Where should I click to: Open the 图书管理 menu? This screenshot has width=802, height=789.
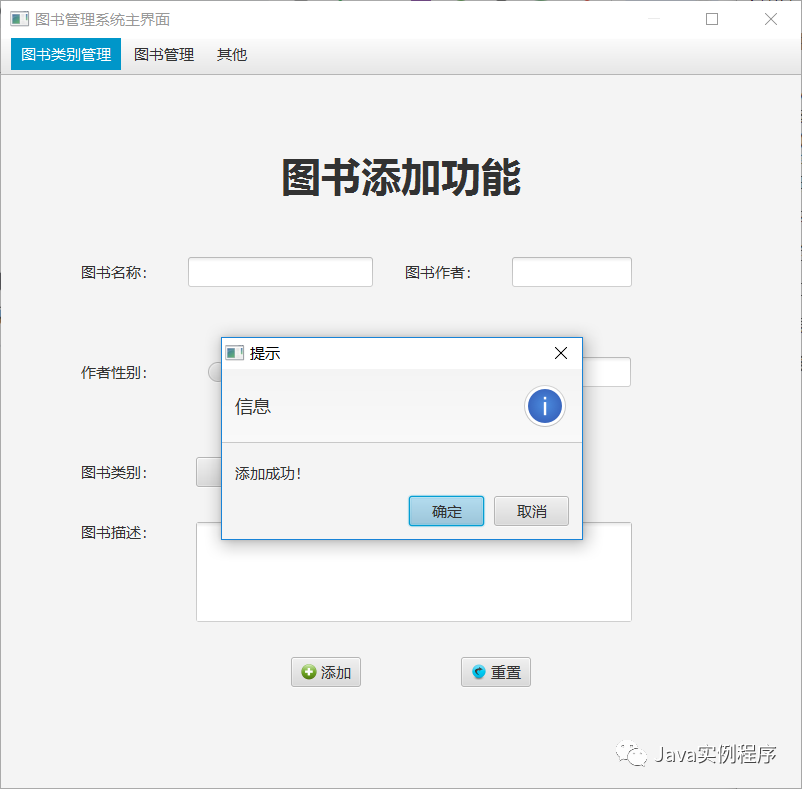point(164,54)
